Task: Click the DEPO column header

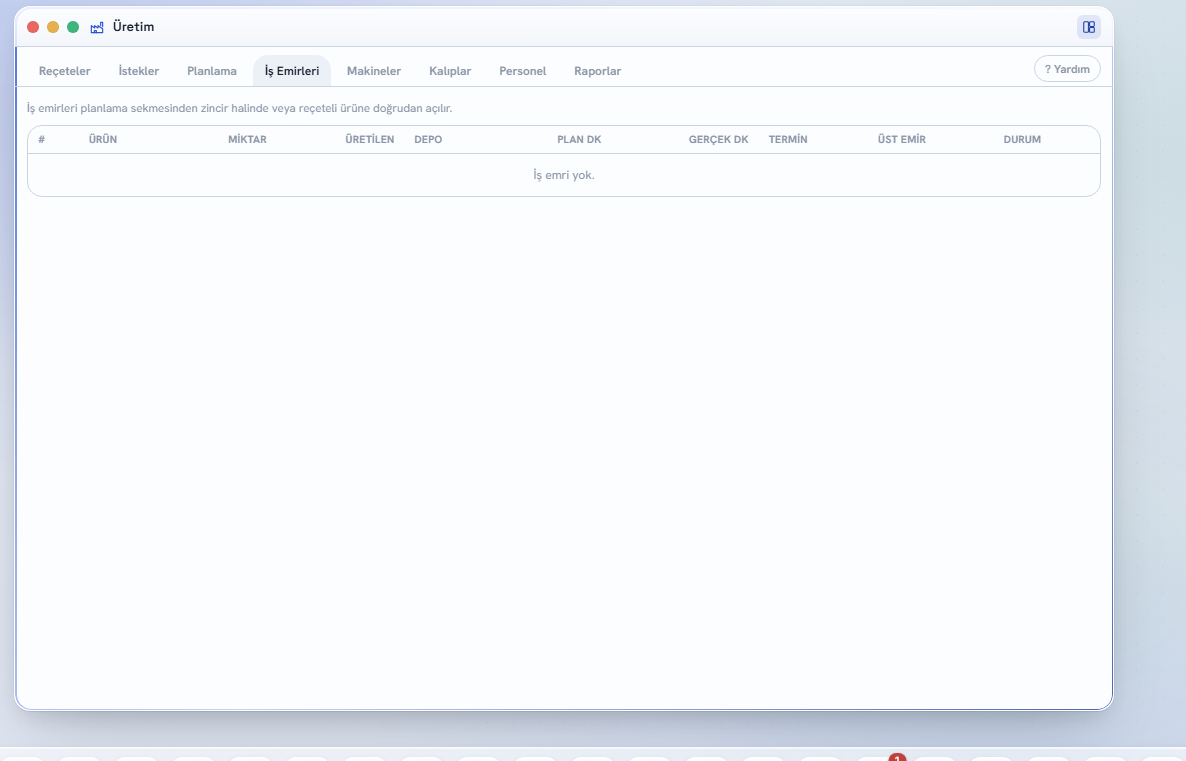Action: [x=428, y=139]
